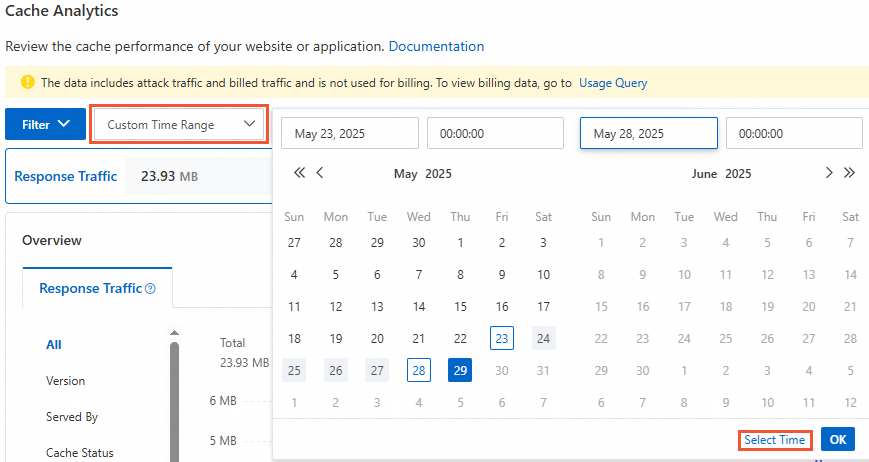Select May 28 in the calendar
869x462 pixels.
pos(419,371)
